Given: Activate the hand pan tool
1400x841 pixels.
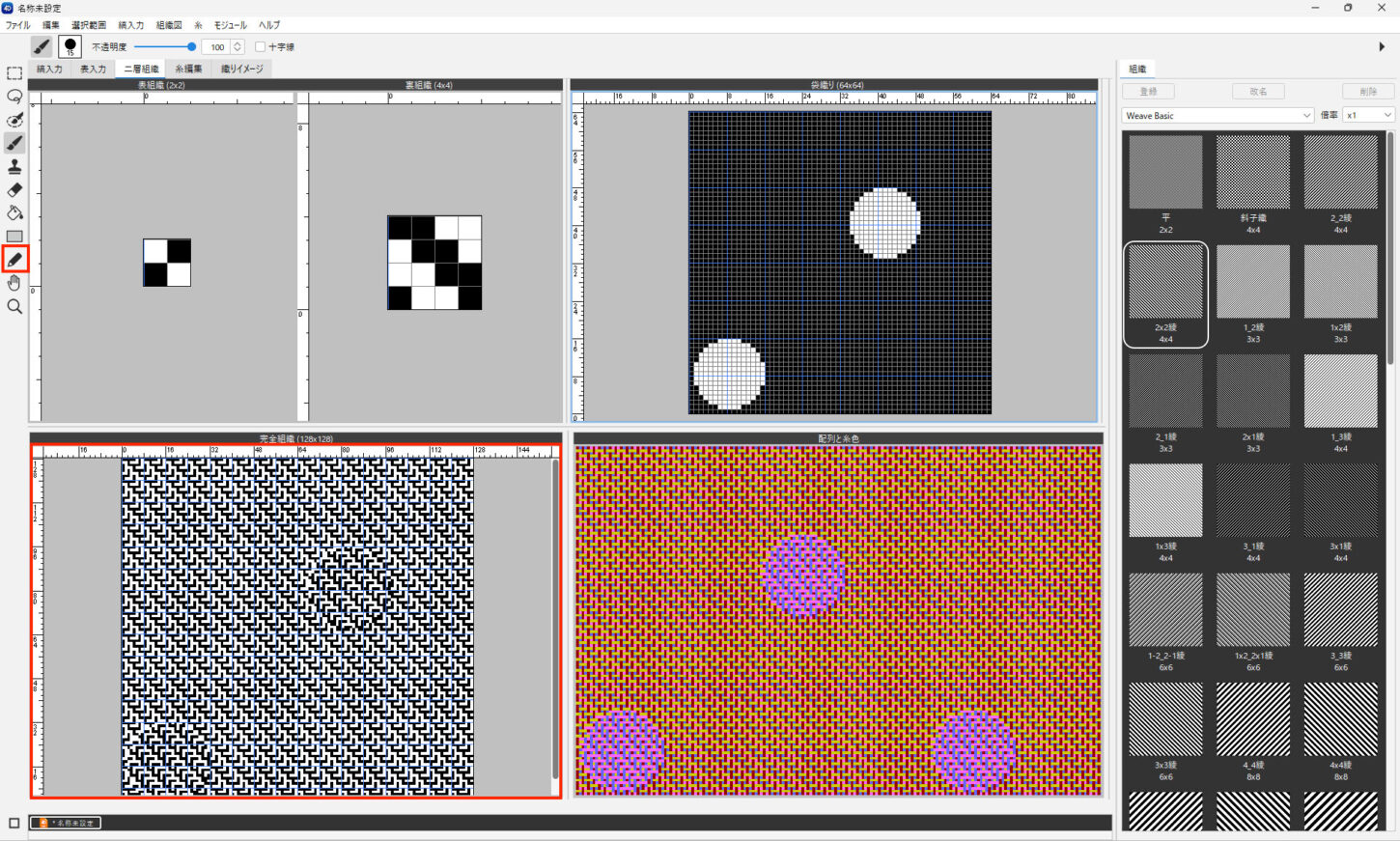Looking at the screenshot, I should coord(14,283).
